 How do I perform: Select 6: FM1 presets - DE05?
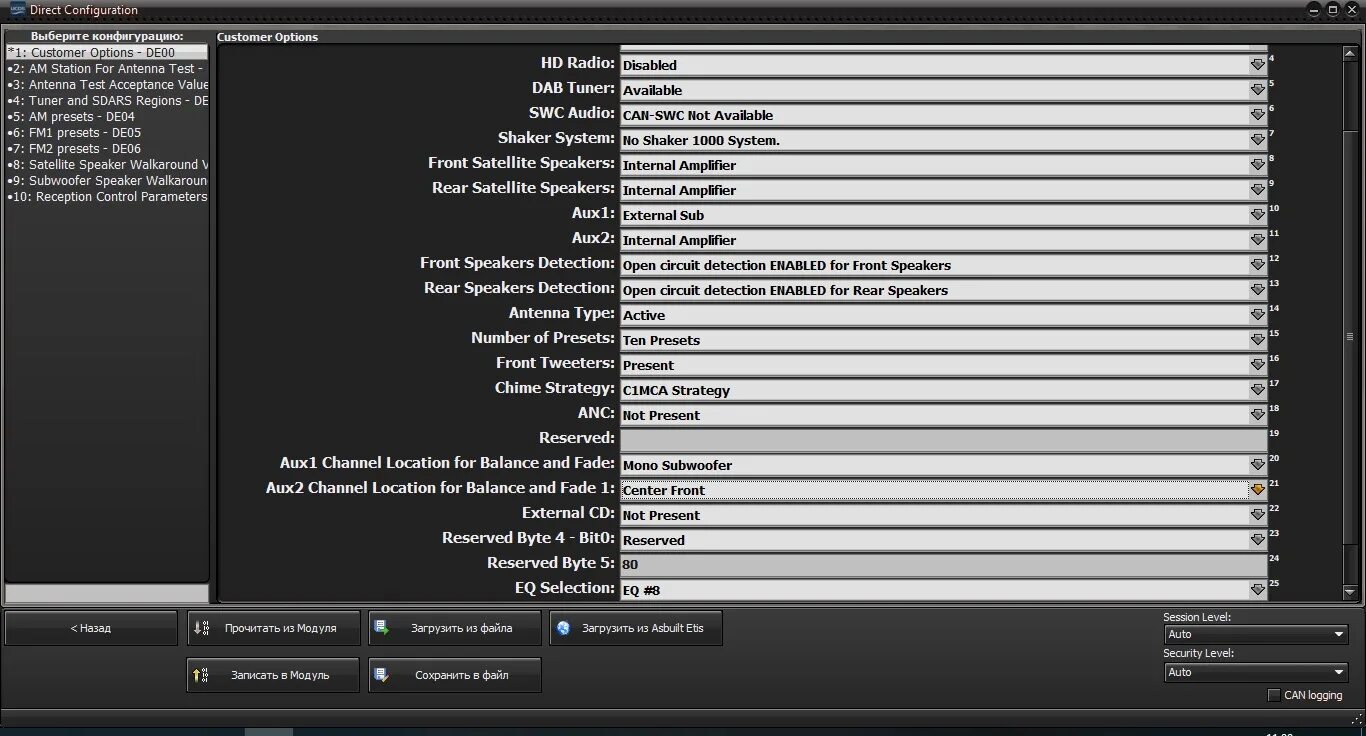coord(107,132)
